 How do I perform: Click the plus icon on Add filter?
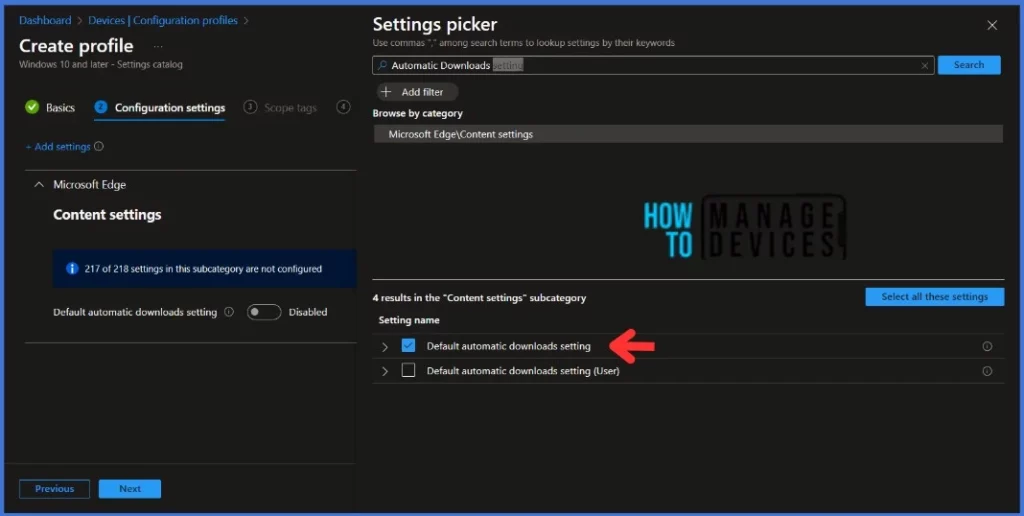(x=386, y=92)
